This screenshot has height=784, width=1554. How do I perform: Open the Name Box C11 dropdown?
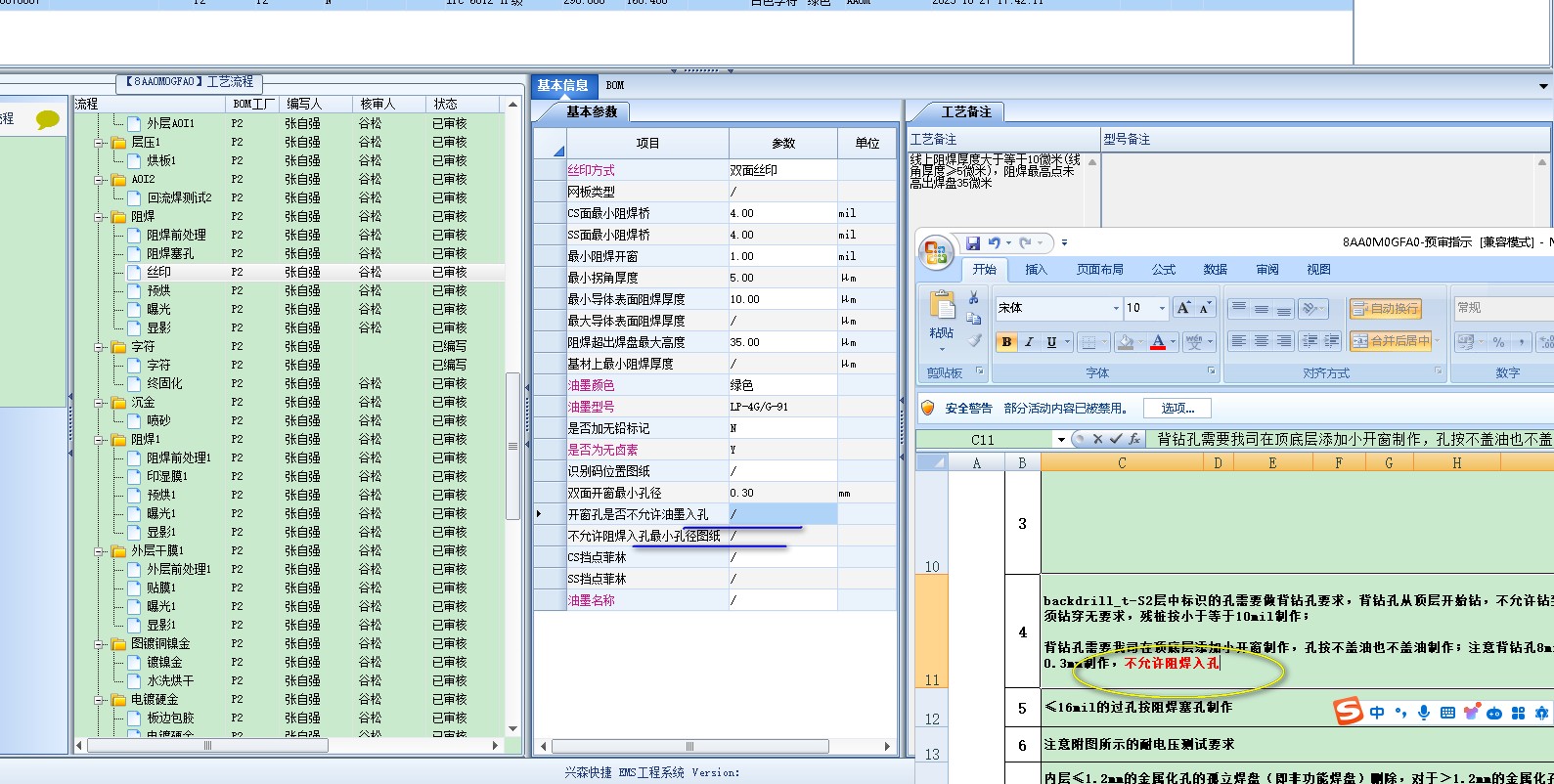1061,440
